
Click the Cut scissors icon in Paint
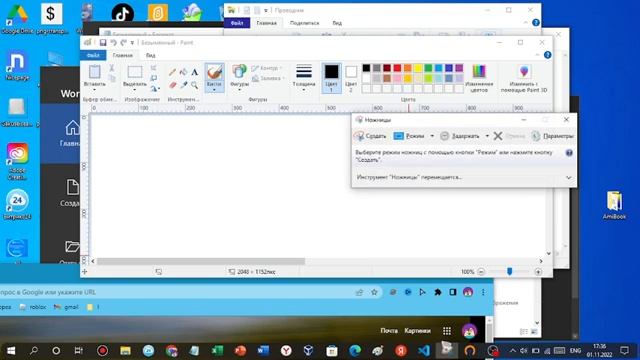tap(111, 68)
